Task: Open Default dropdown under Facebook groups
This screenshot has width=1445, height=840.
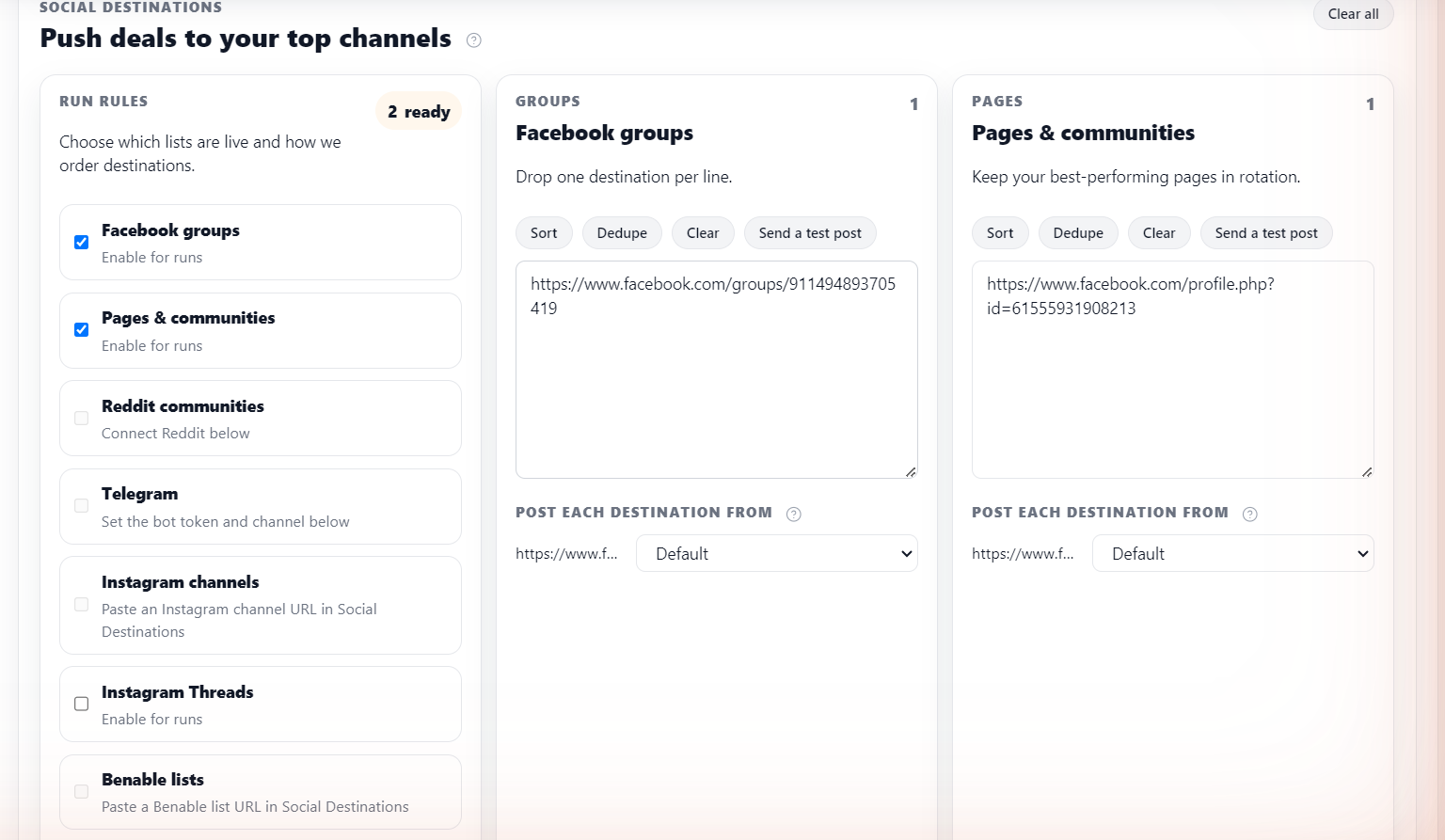Action: point(777,553)
